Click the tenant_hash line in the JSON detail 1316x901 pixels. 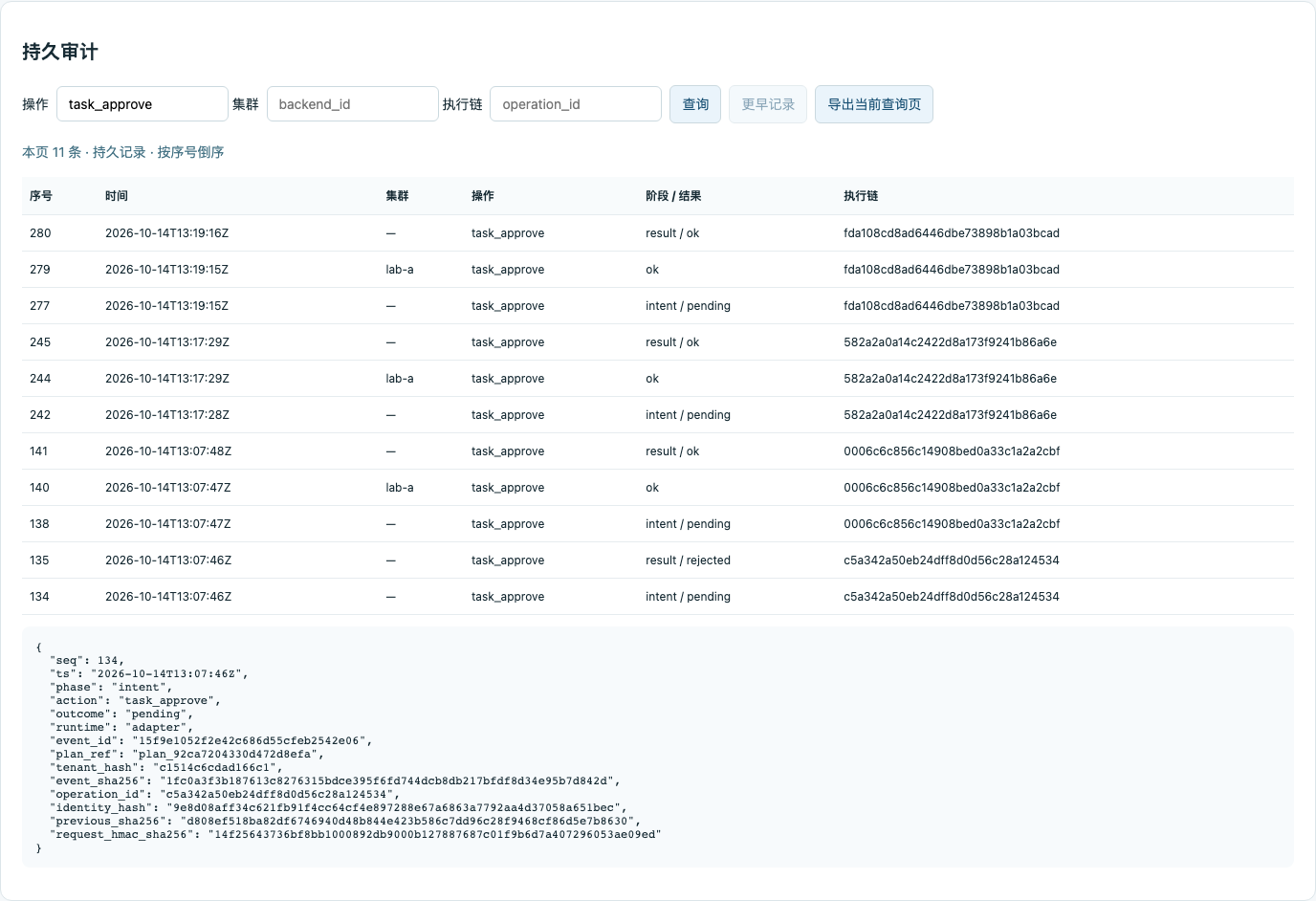point(166,768)
